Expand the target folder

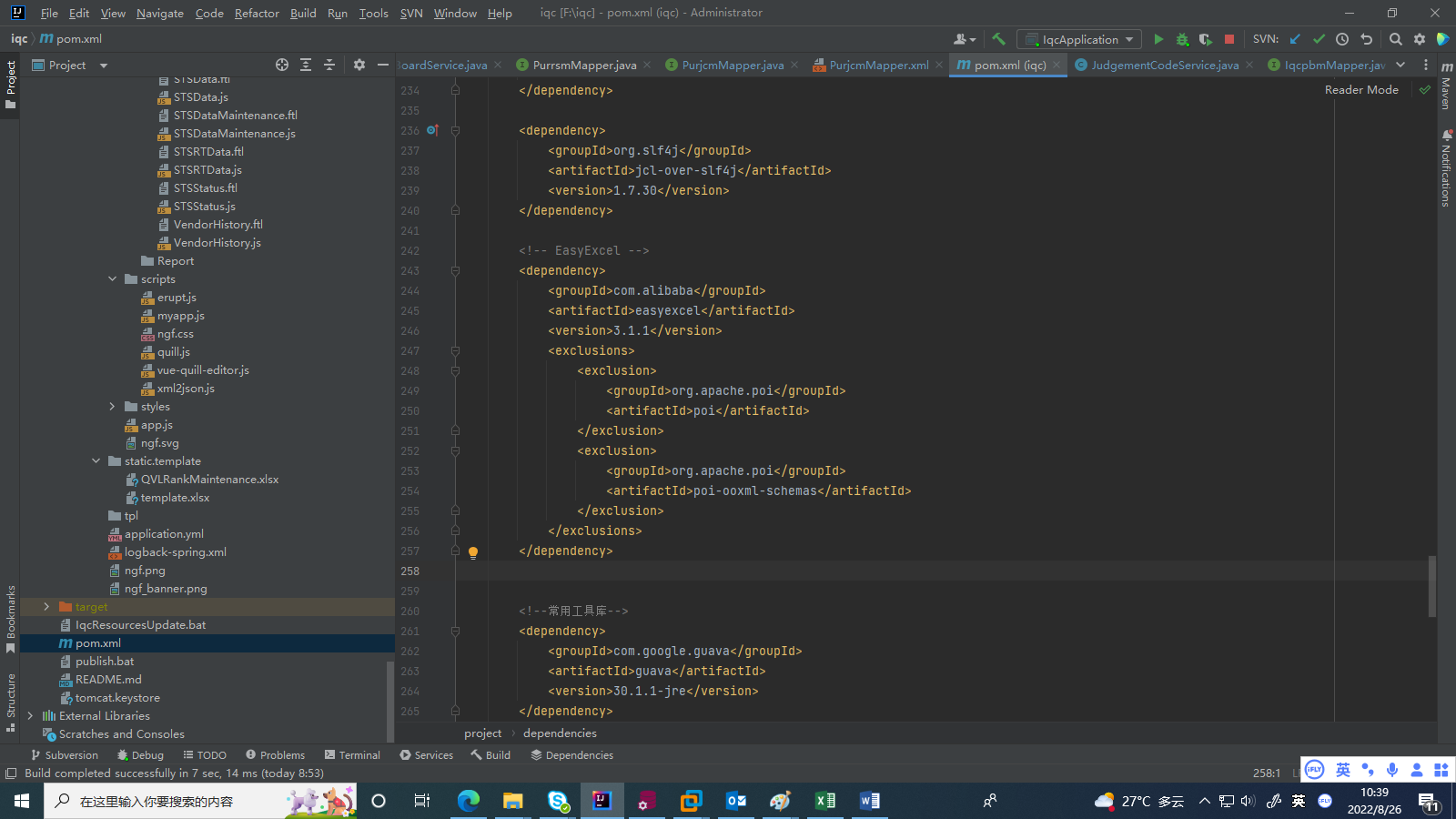[x=47, y=607]
